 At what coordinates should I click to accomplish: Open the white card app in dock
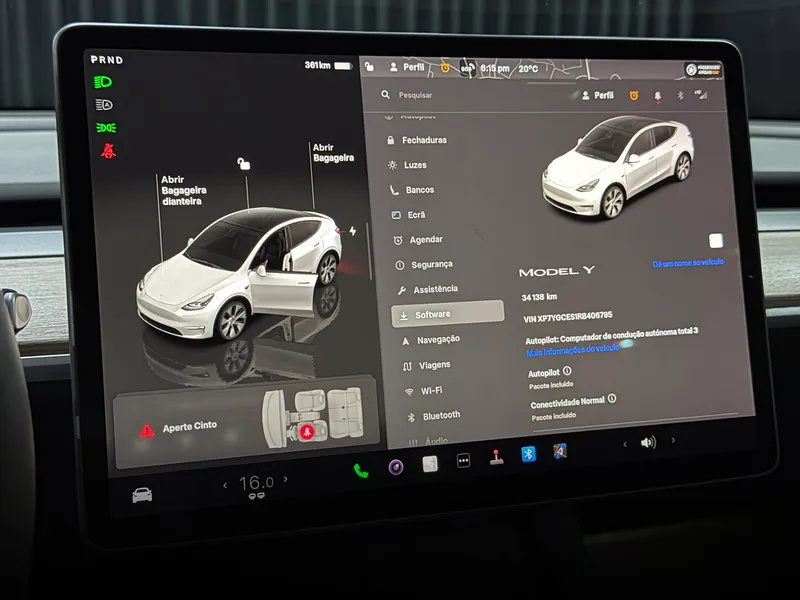tap(430, 464)
